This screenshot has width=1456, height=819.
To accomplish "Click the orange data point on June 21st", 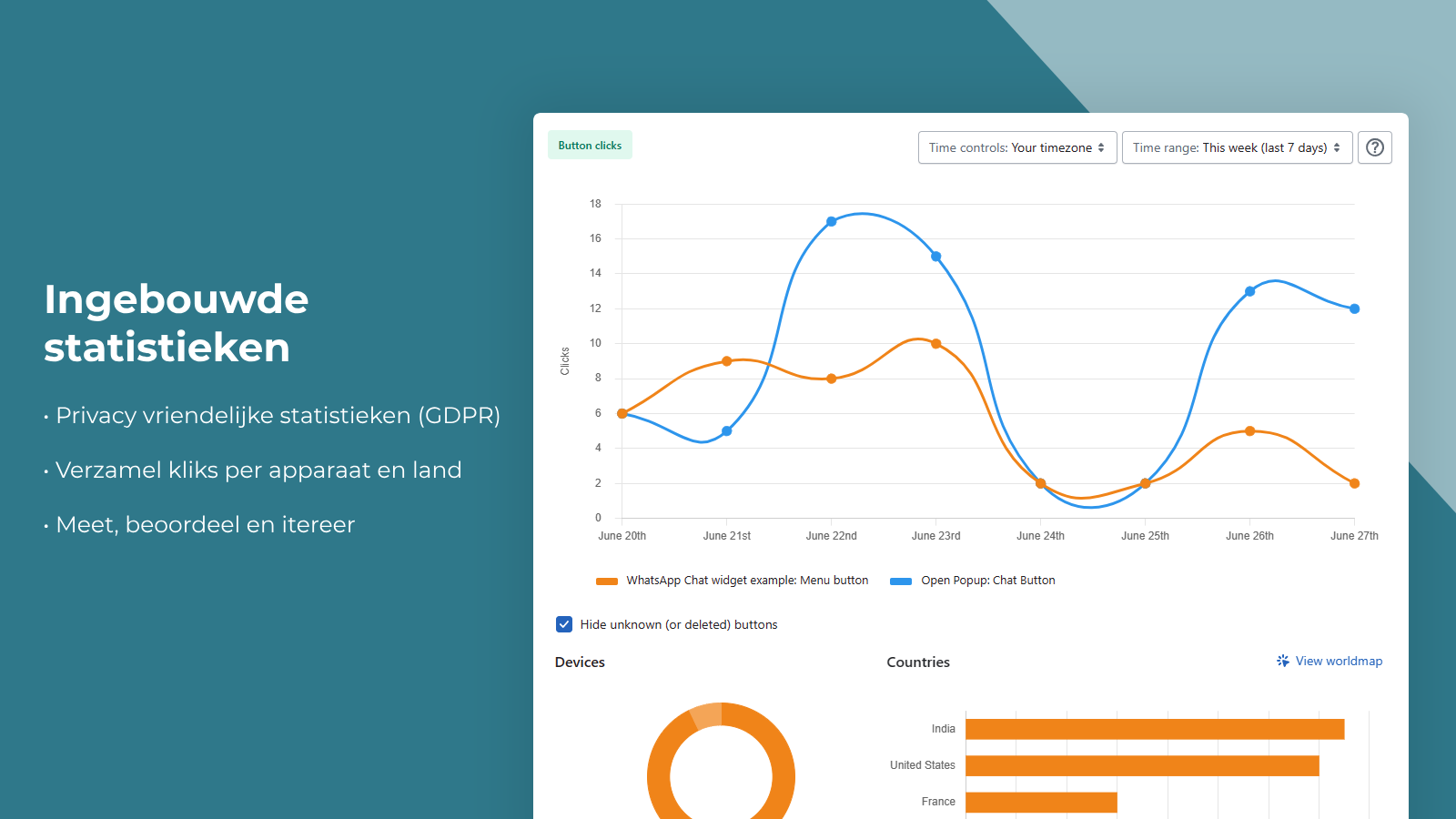I will tap(727, 361).
